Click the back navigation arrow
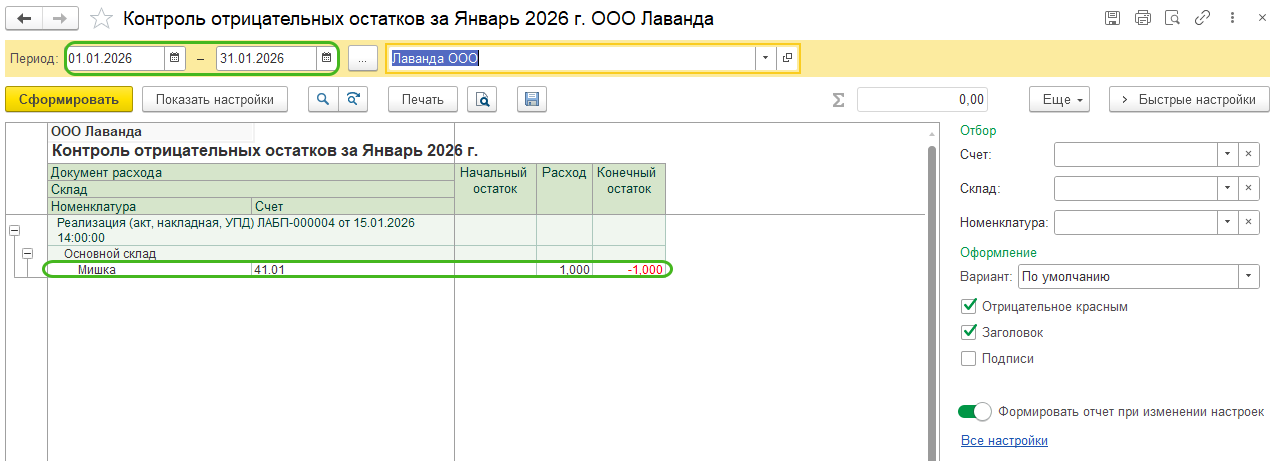 point(25,19)
